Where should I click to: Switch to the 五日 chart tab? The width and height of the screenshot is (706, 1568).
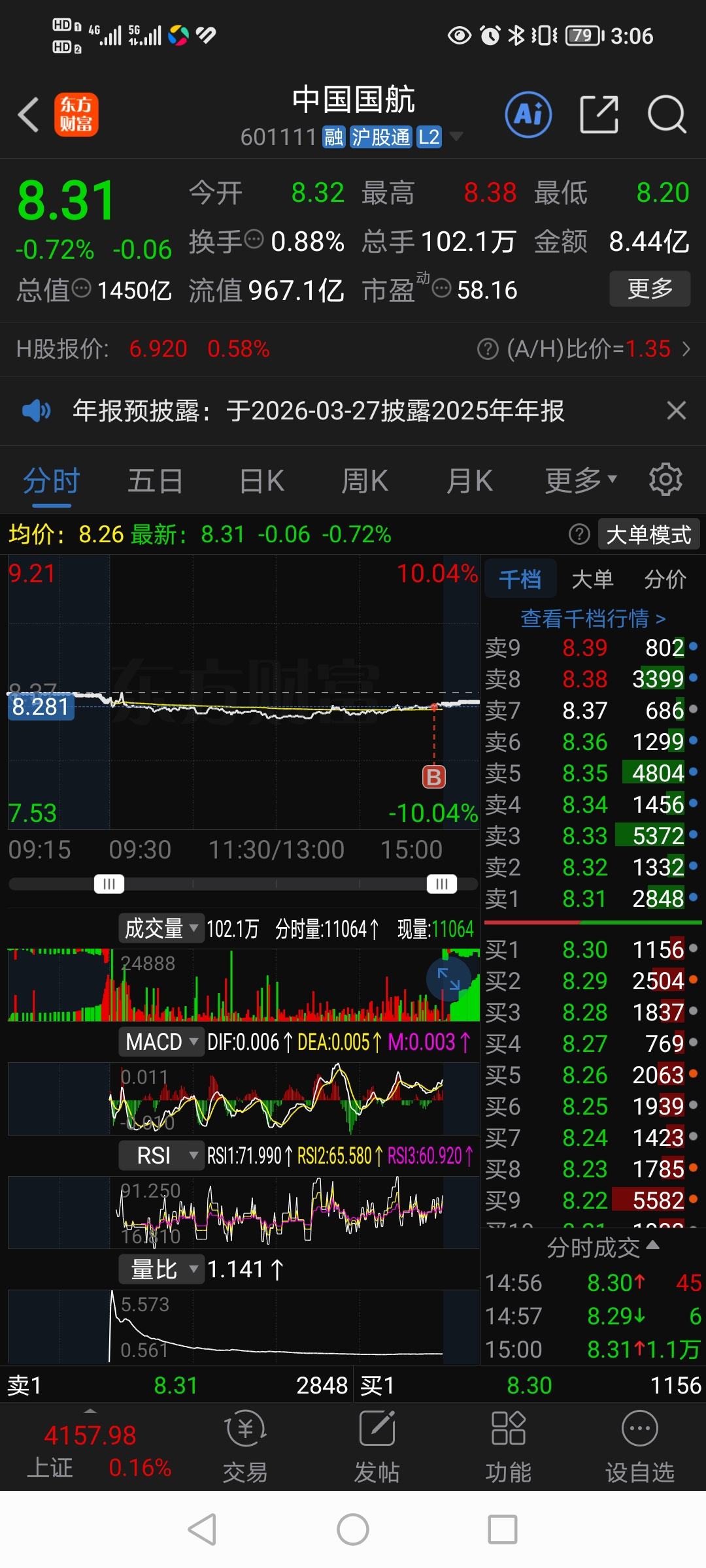[155, 482]
